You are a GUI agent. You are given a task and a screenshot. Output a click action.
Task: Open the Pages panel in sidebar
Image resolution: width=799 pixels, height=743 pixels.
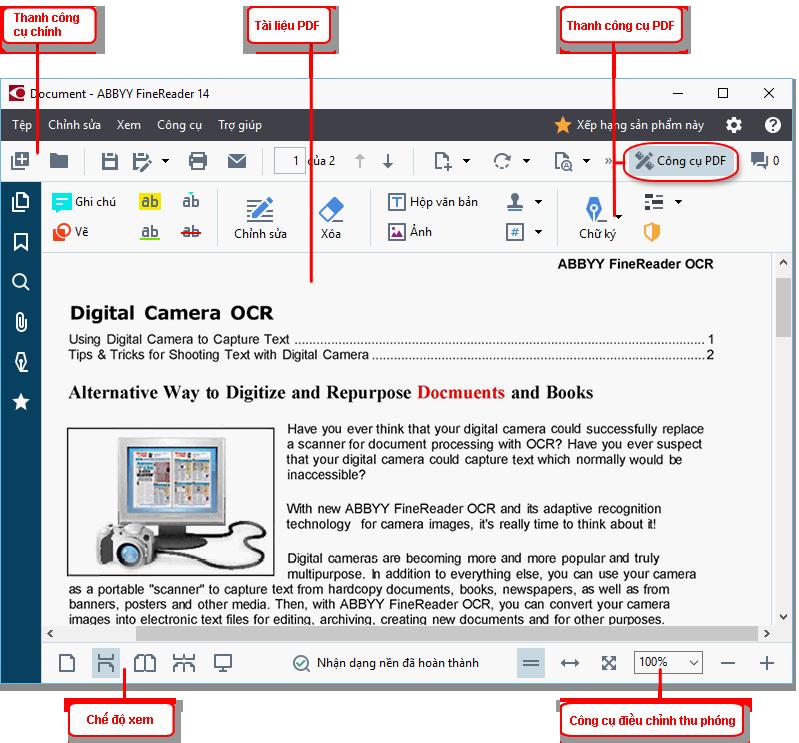point(20,202)
